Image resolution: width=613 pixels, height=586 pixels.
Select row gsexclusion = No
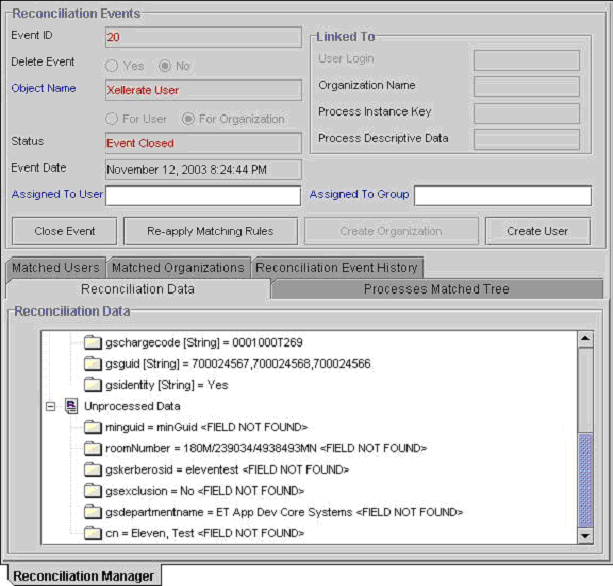pyautogui.click(x=204, y=491)
